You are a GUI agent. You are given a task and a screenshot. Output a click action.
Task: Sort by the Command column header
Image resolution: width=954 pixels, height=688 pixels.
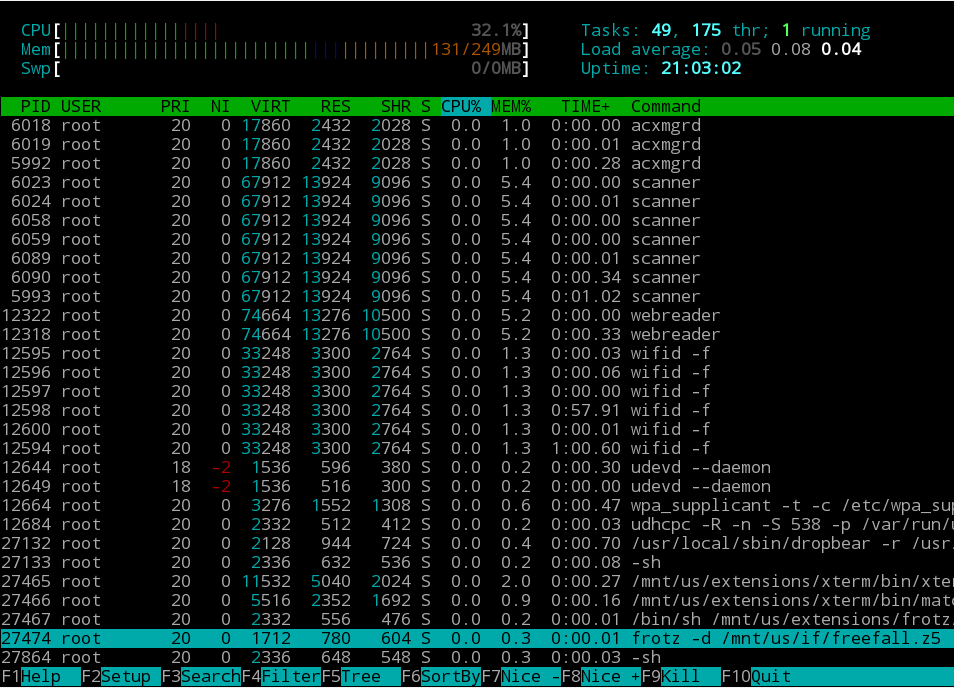pyautogui.click(x=666, y=106)
